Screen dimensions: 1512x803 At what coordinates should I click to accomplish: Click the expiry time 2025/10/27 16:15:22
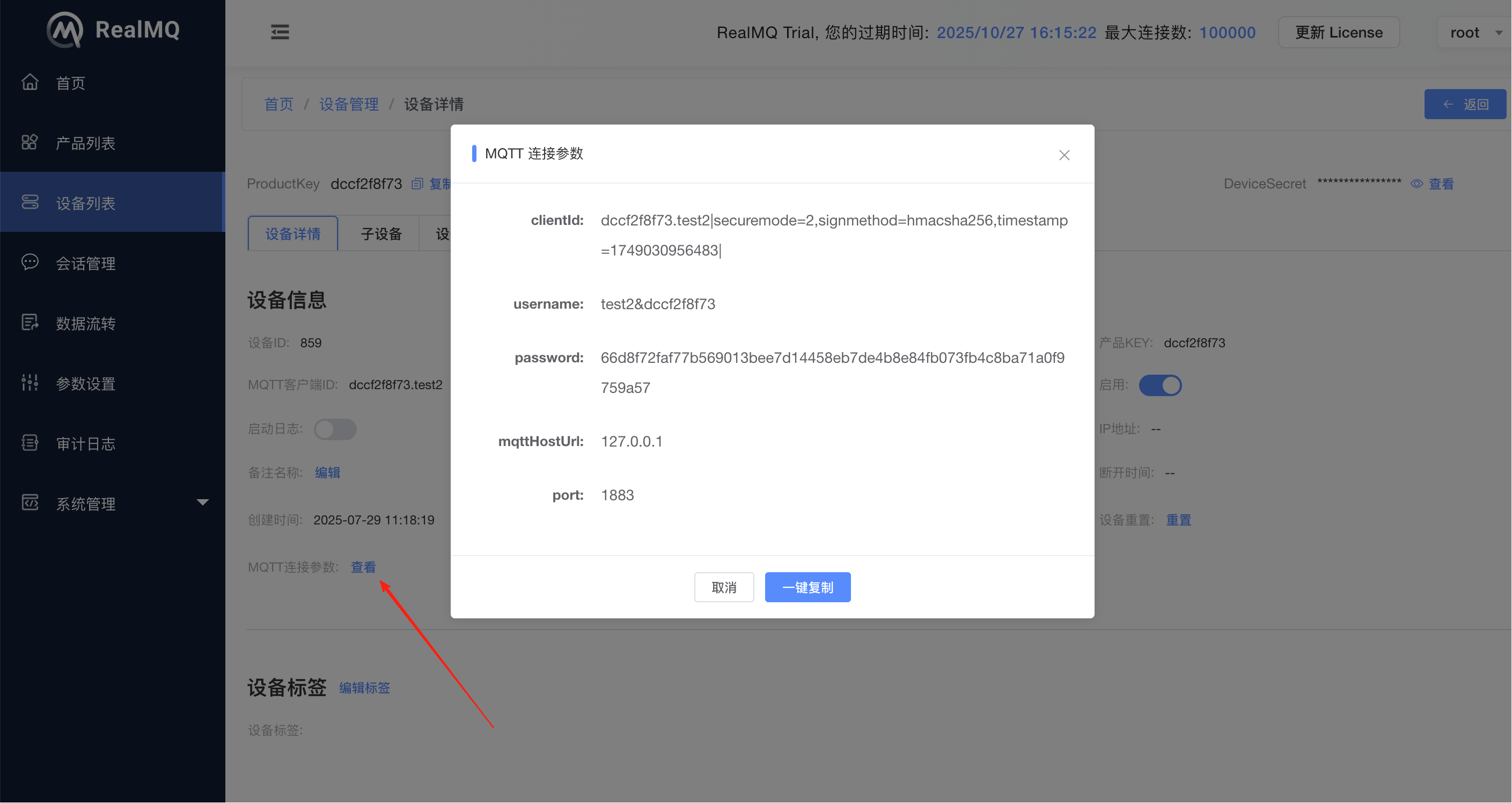pyautogui.click(x=1016, y=32)
